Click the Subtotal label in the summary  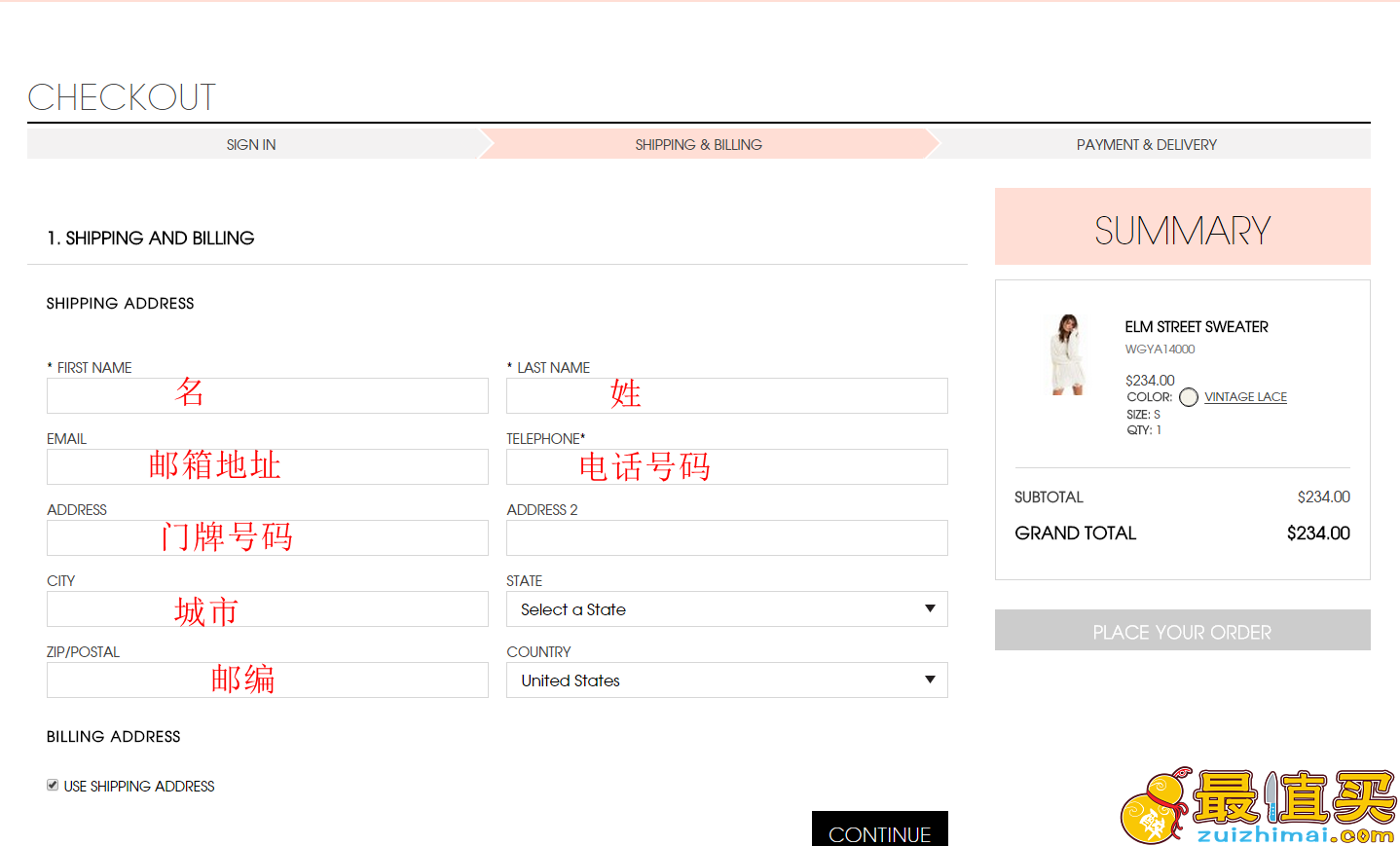pyautogui.click(x=1049, y=497)
